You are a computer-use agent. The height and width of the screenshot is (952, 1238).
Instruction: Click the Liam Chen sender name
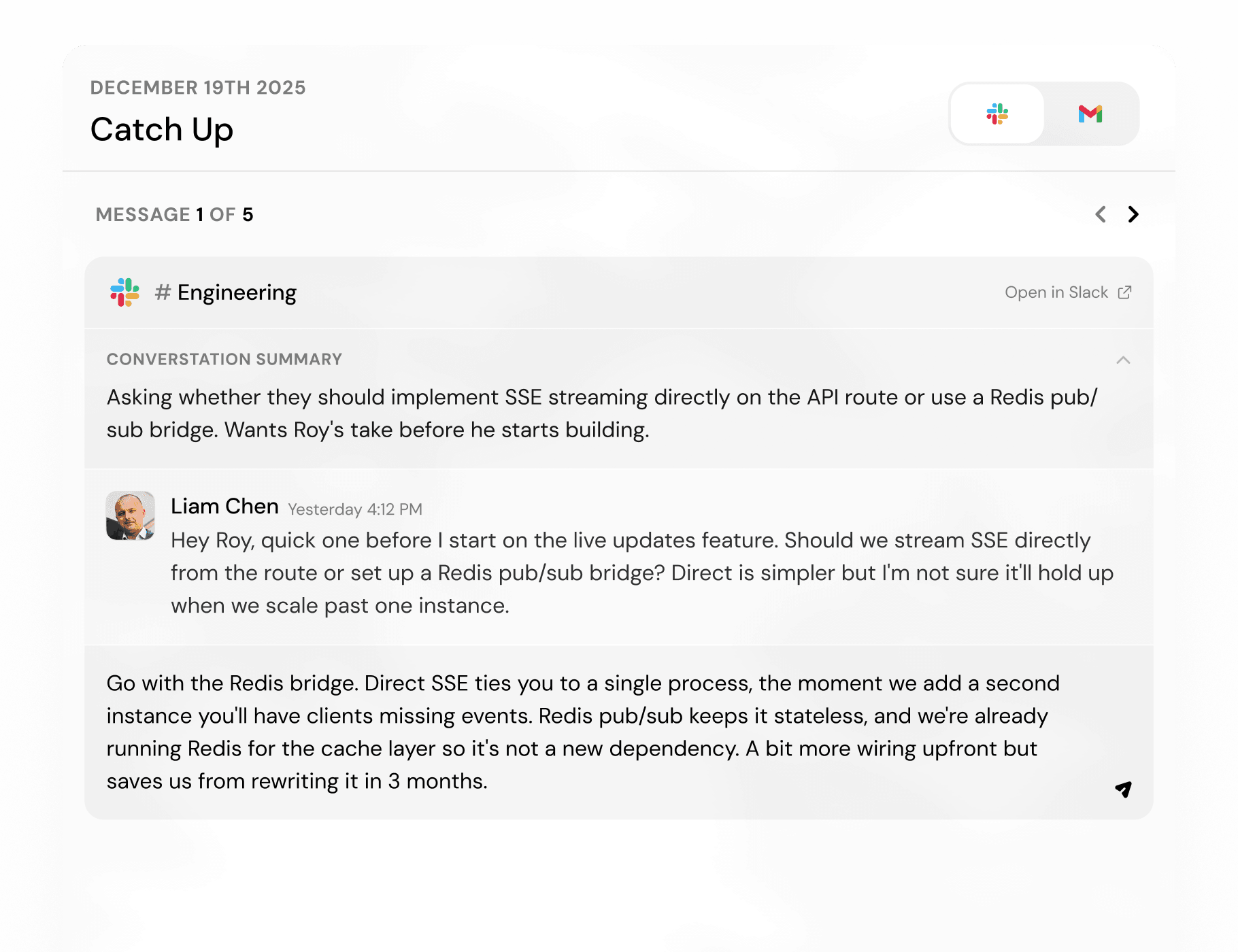[224, 507]
